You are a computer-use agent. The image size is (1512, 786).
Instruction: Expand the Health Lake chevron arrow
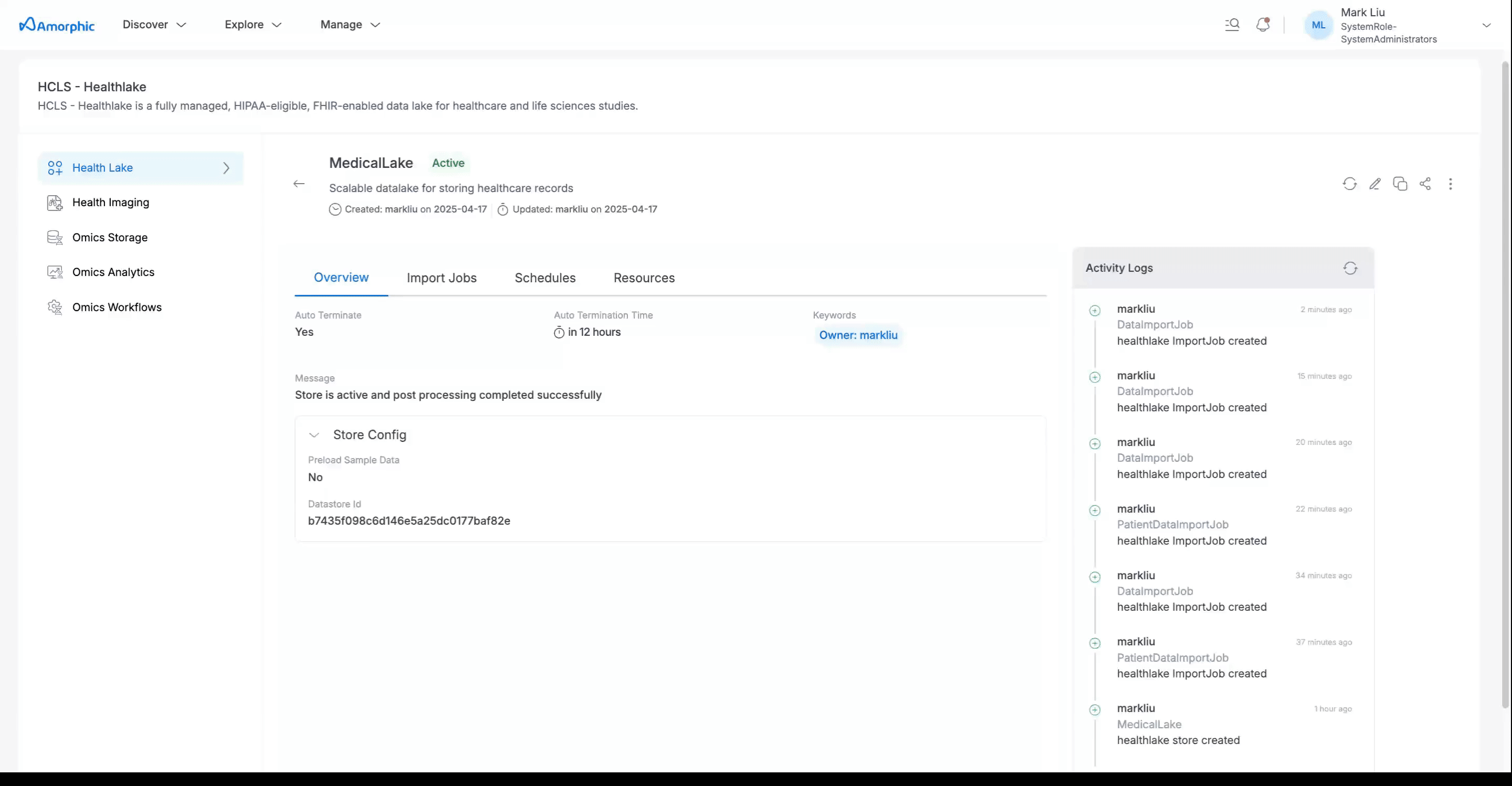227,168
